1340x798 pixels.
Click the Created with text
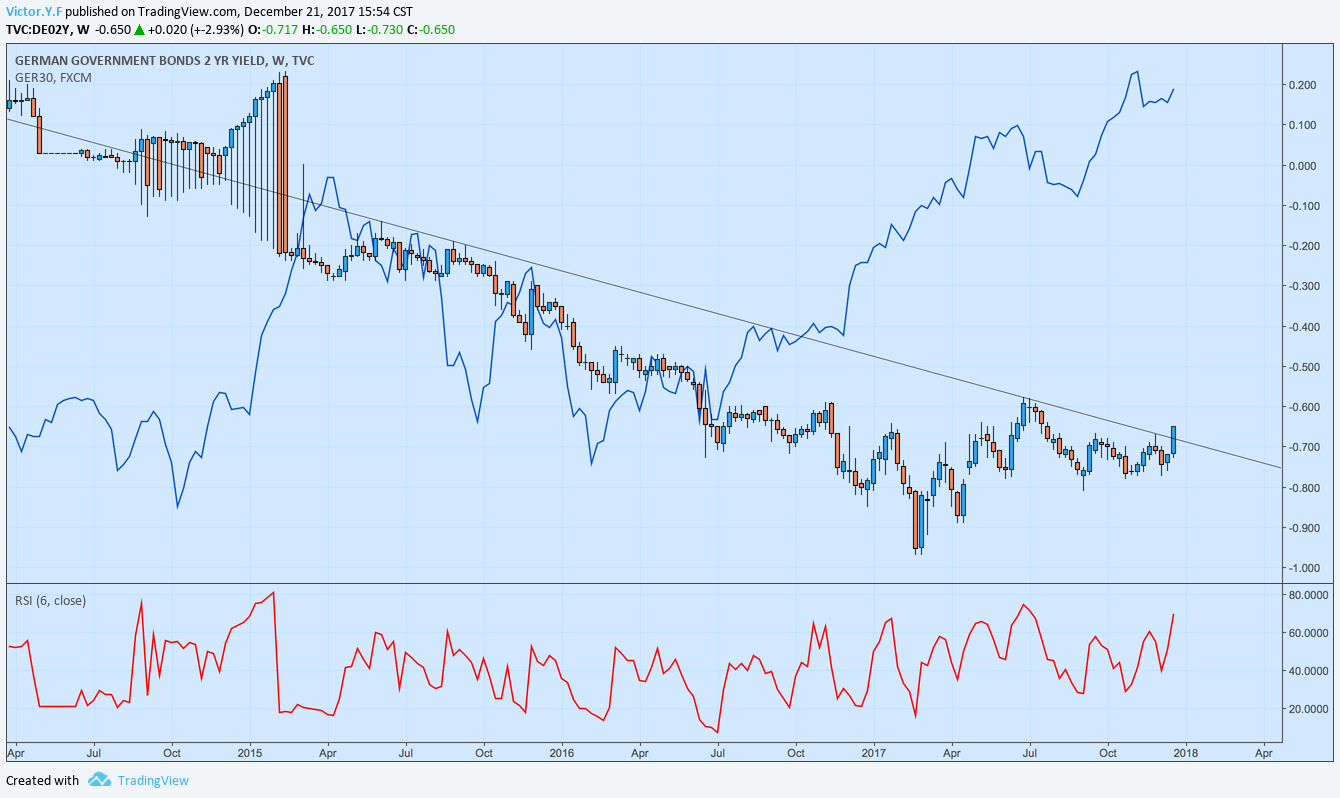42,780
